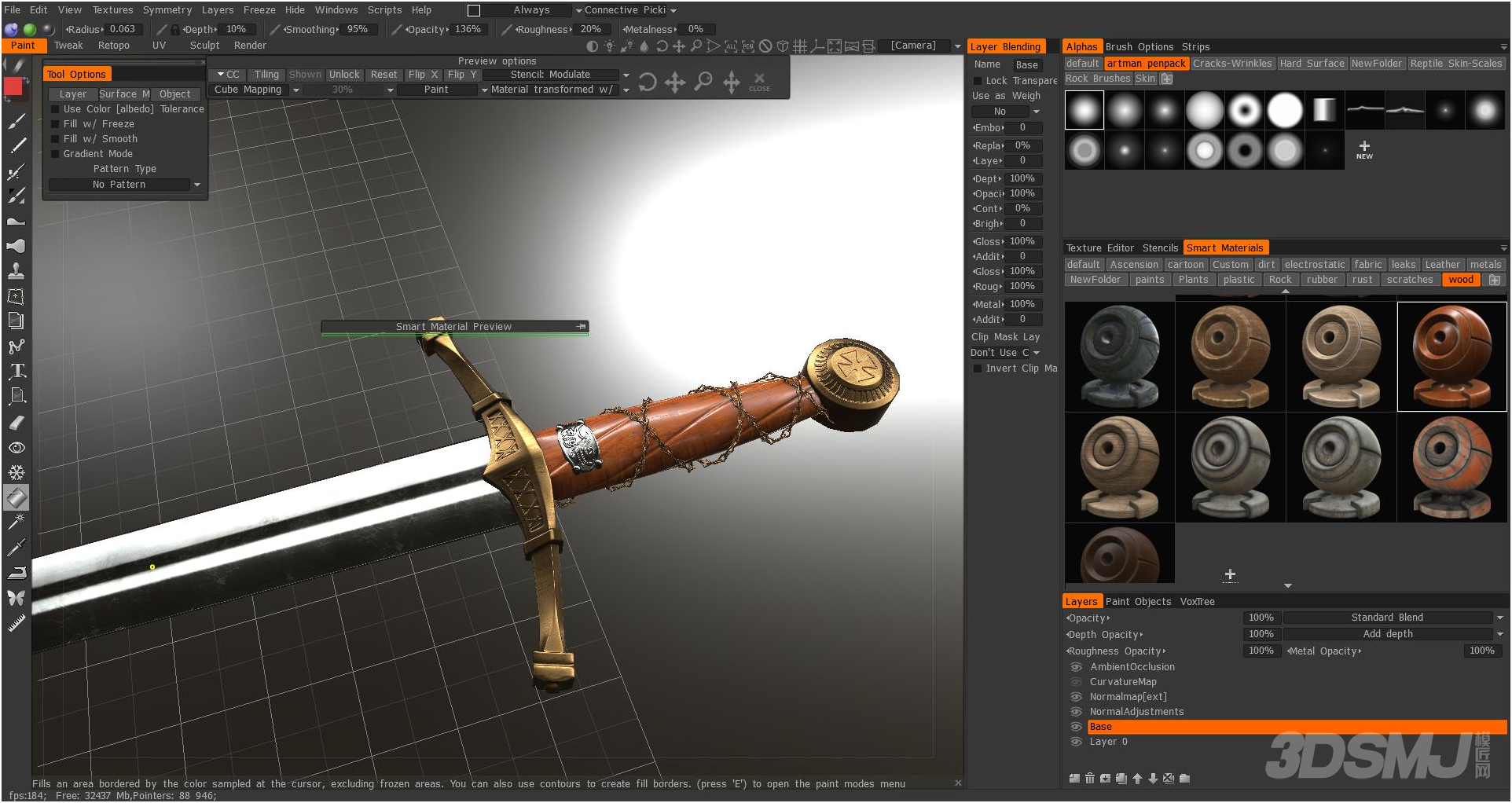Open the Textures menu
1512x803 pixels.
[x=112, y=10]
